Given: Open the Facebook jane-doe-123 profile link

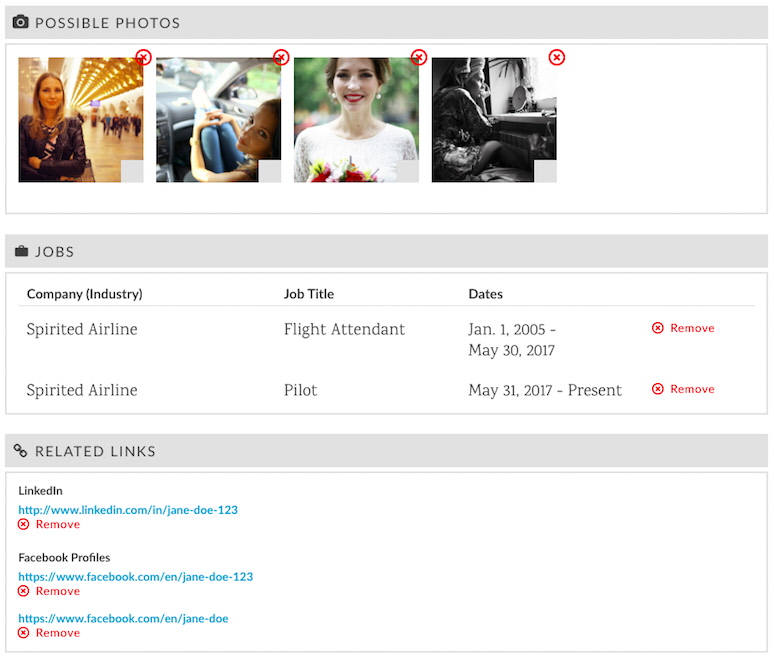Looking at the screenshot, I should coord(135,577).
